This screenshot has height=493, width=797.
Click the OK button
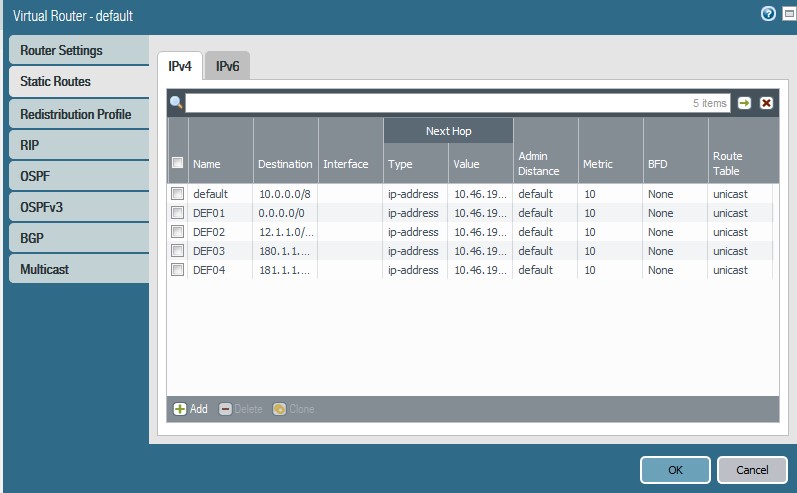[x=675, y=470]
